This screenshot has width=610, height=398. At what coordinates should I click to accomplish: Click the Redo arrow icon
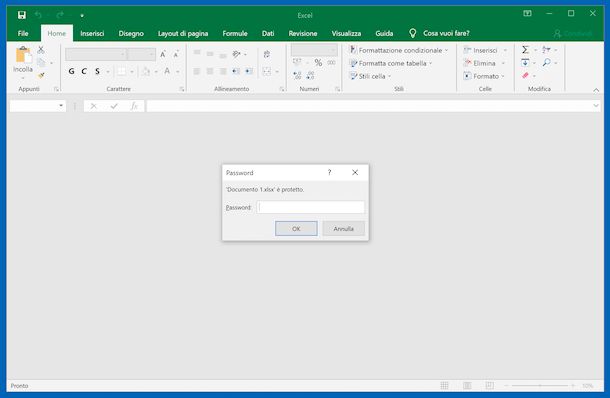coord(60,15)
